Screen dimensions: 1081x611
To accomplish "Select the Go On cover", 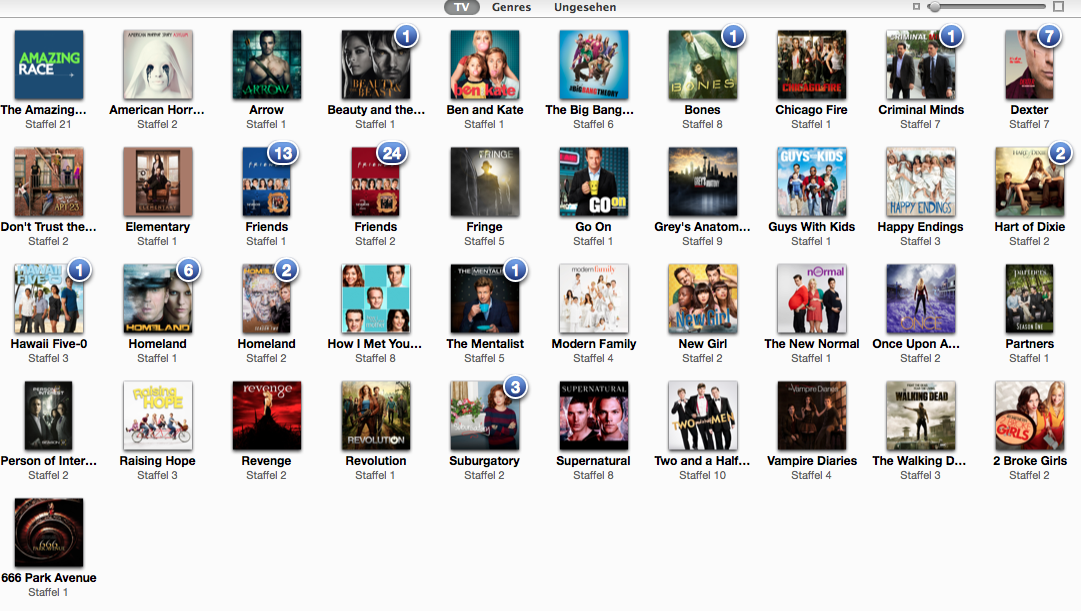I will [x=593, y=182].
